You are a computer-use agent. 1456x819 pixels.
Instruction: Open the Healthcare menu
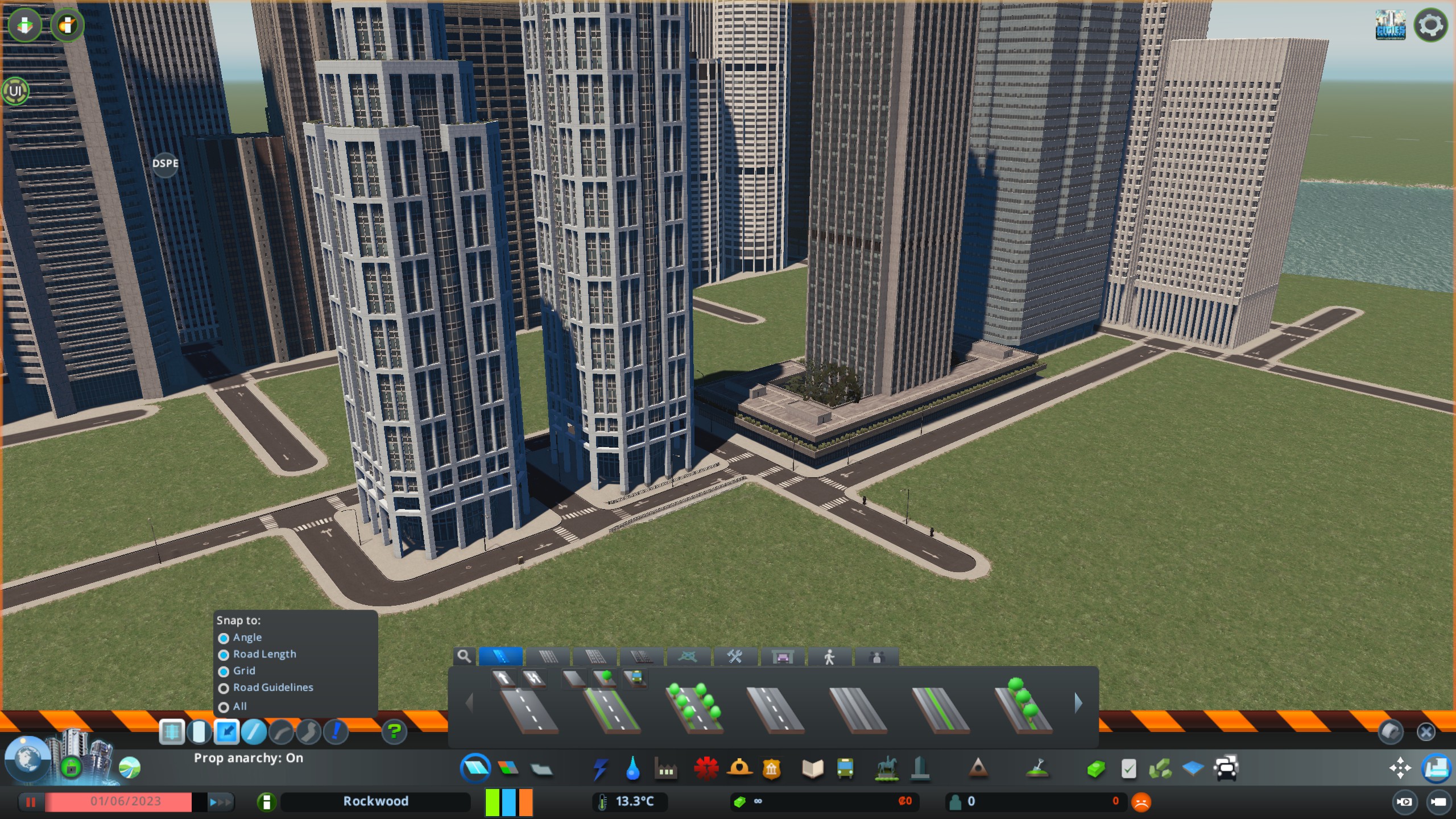coord(706,768)
